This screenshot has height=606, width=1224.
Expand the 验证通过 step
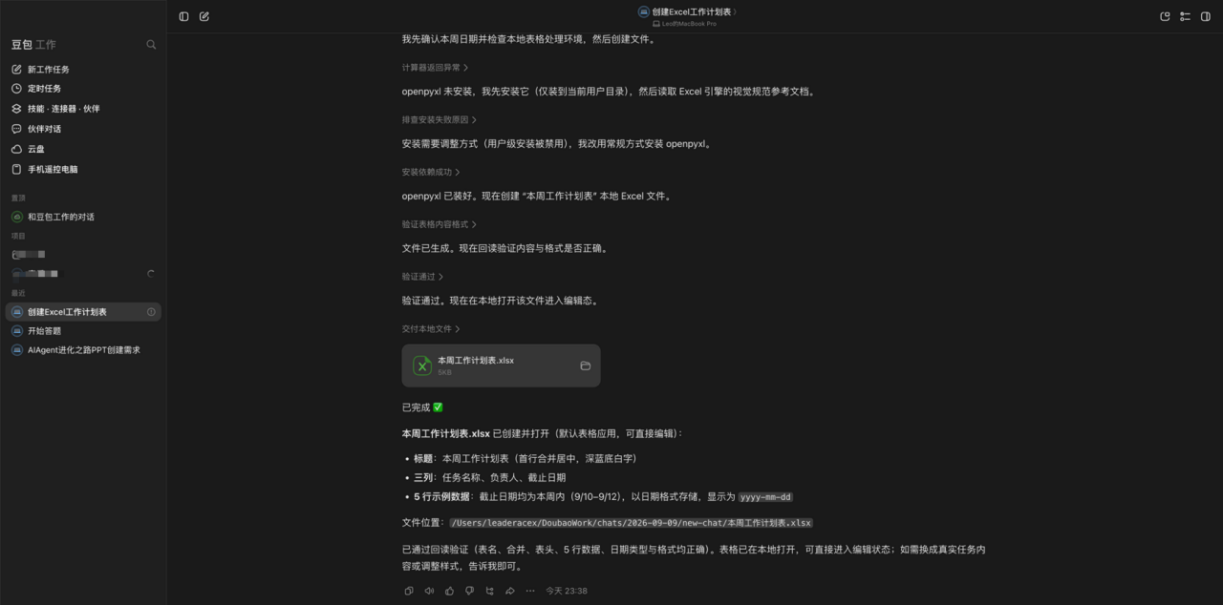click(422, 276)
